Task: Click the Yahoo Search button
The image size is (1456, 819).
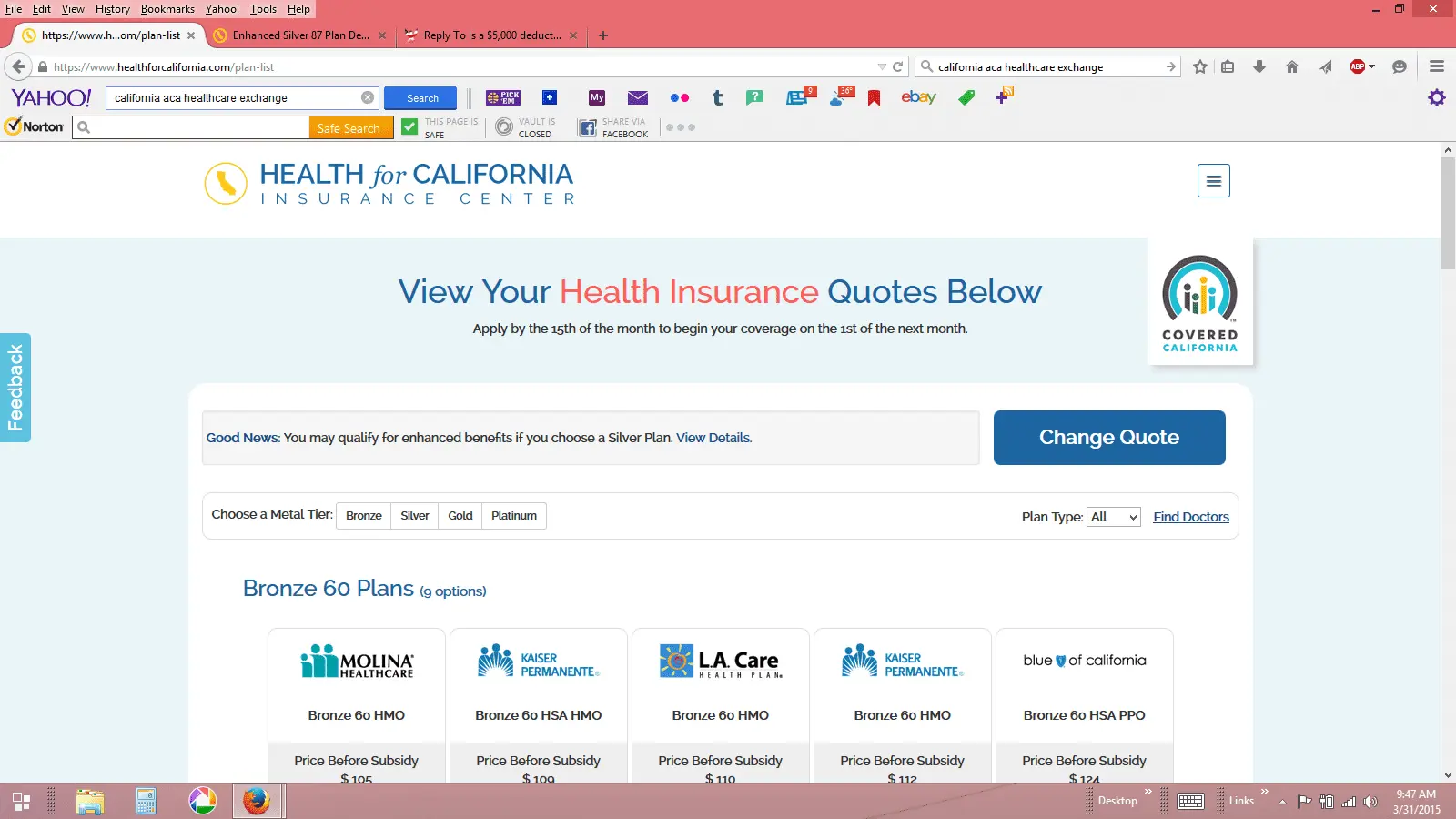Action: coord(422,98)
